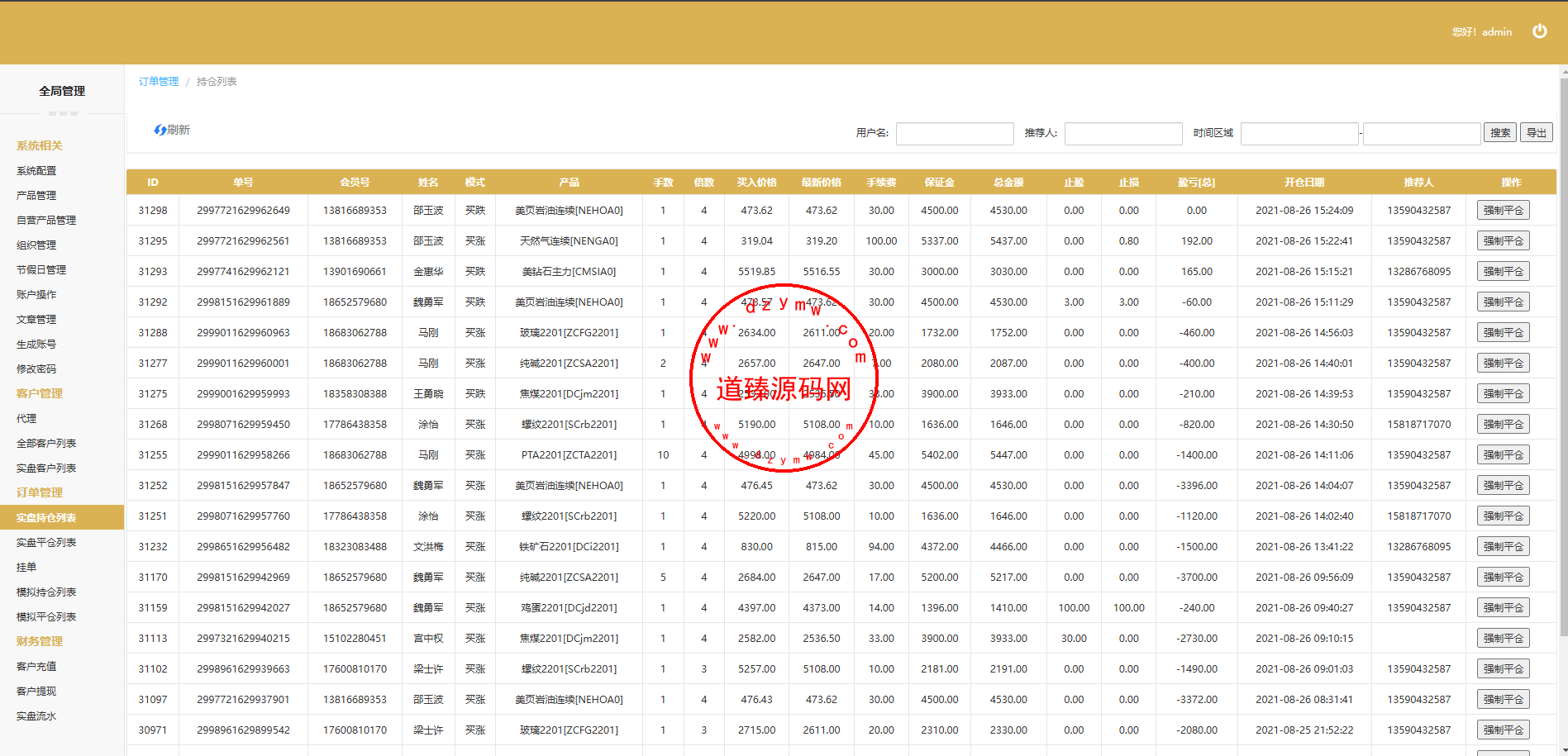Click the start time range field
The image size is (1568, 756).
pos(1299,133)
